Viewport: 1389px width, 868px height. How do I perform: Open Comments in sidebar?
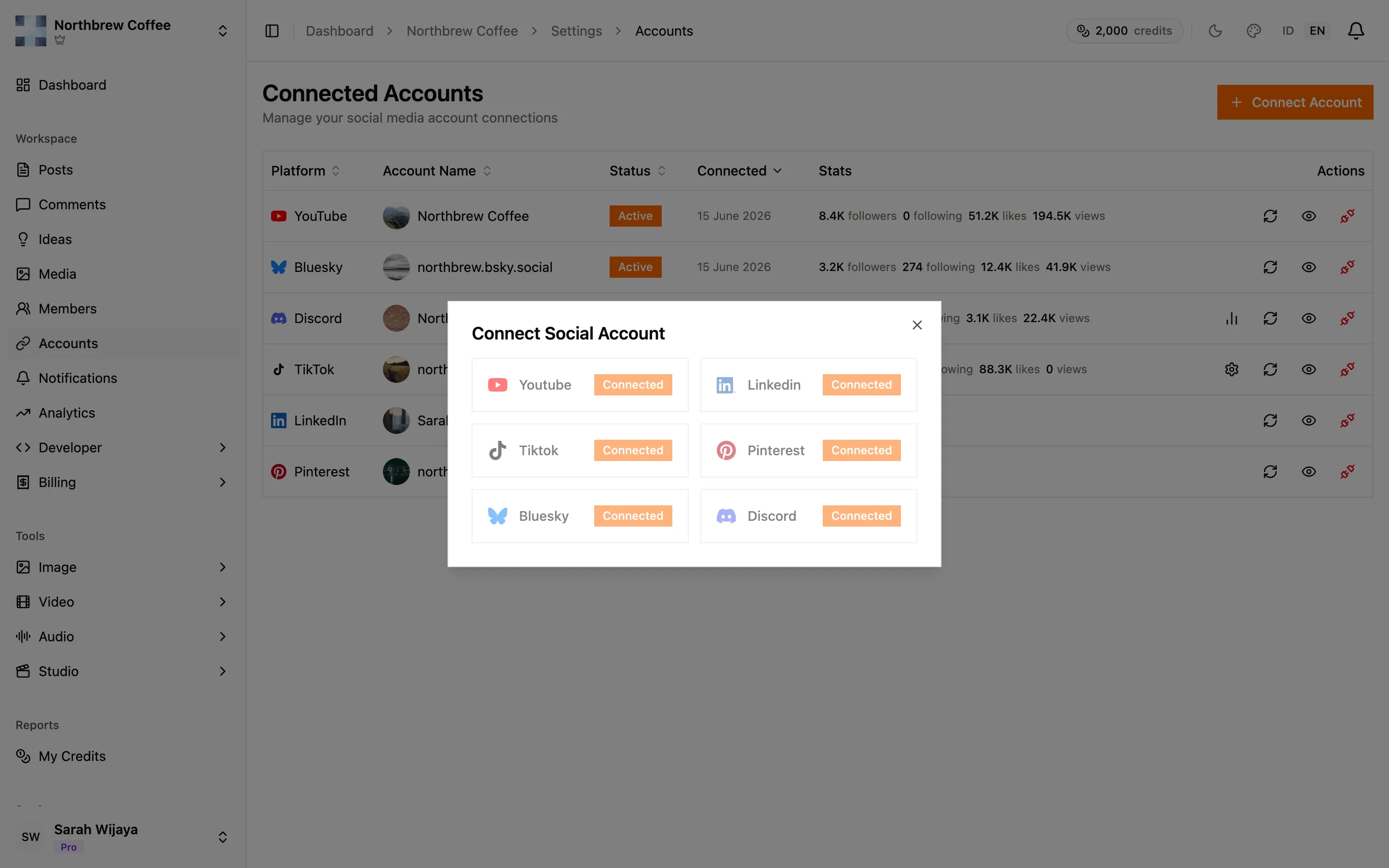122,204
